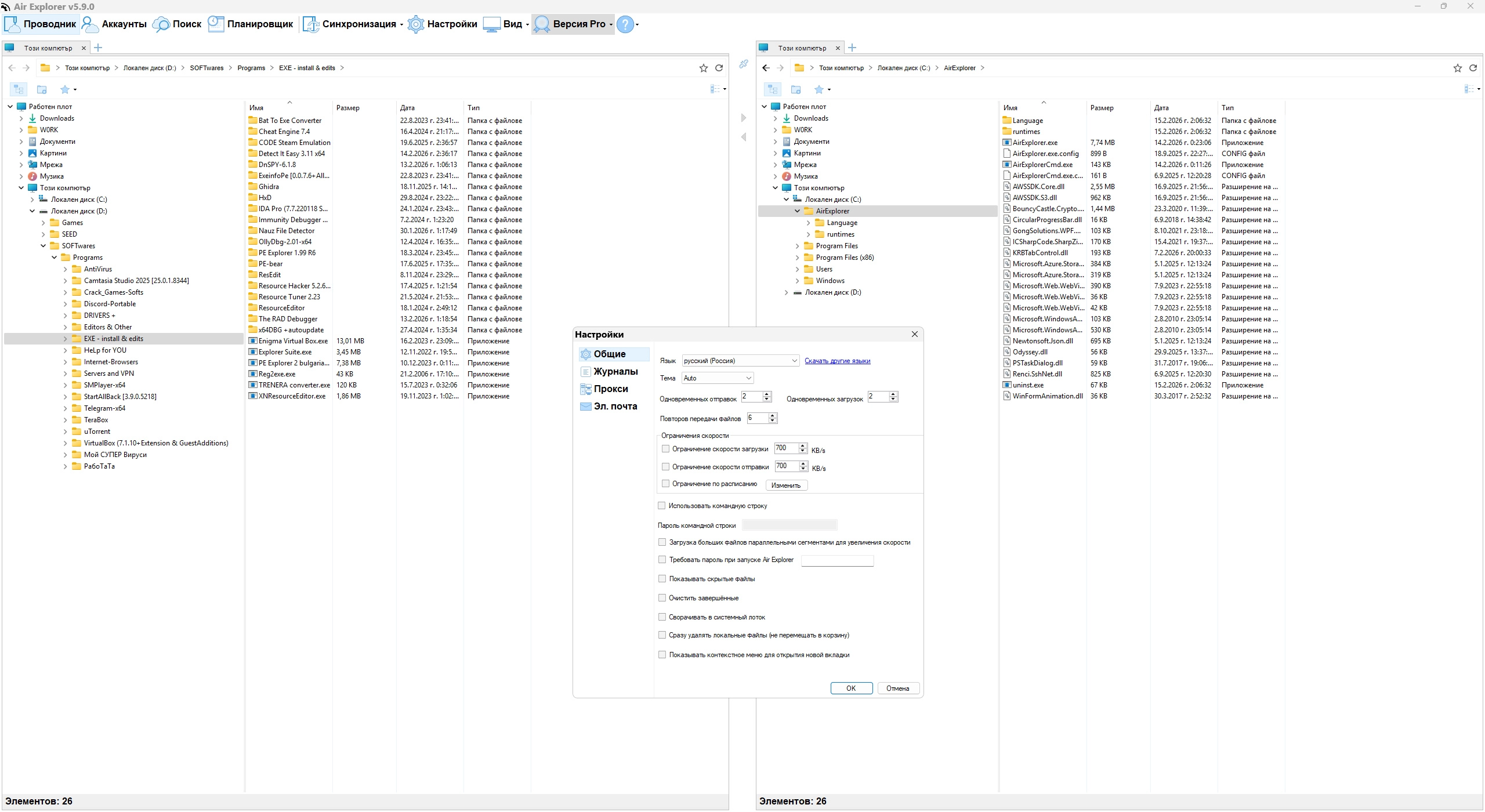
Task: Enable Сворачивать в системный лоток checkbox
Action: pyautogui.click(x=662, y=617)
